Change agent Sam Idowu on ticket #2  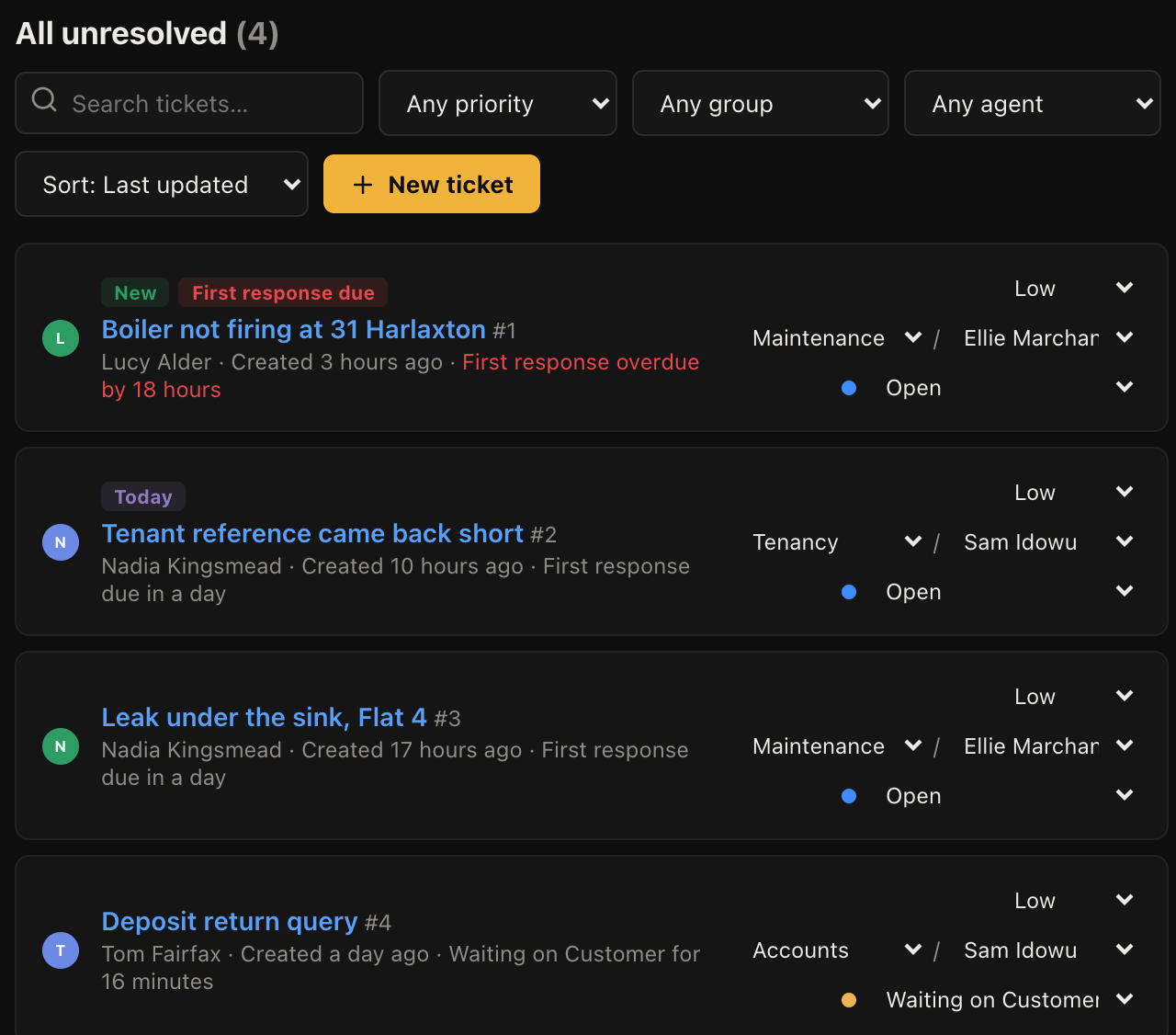[1047, 542]
